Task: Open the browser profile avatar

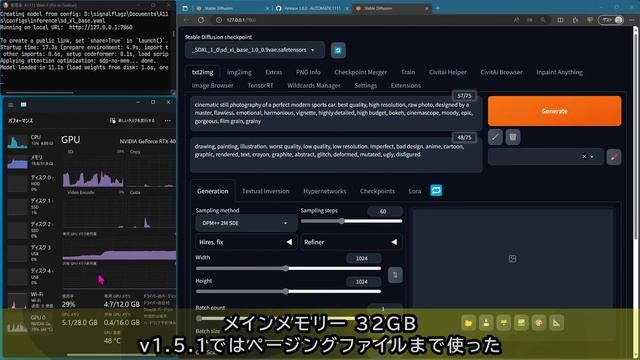Action: [x=619, y=20]
